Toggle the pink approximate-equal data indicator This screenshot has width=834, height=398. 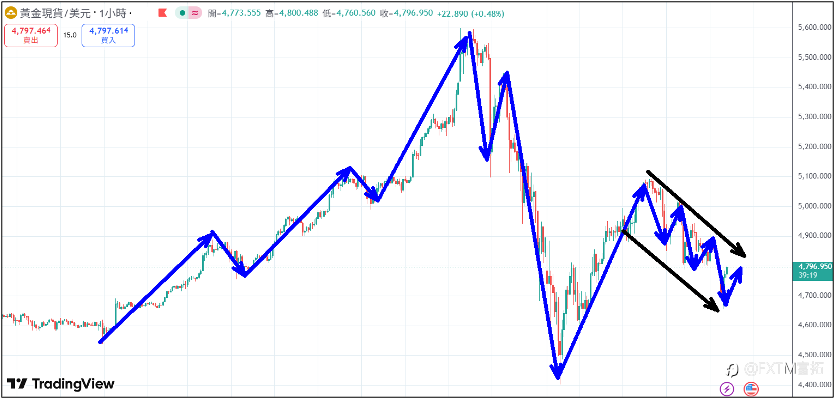195,12
